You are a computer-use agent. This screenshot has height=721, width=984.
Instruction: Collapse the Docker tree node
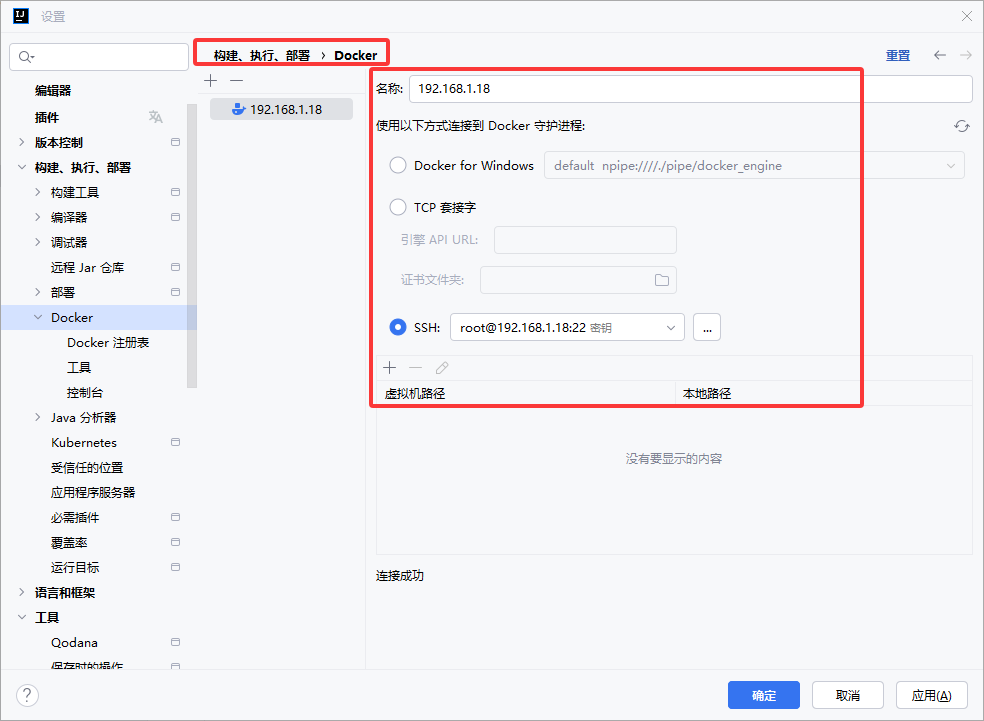pos(38,317)
